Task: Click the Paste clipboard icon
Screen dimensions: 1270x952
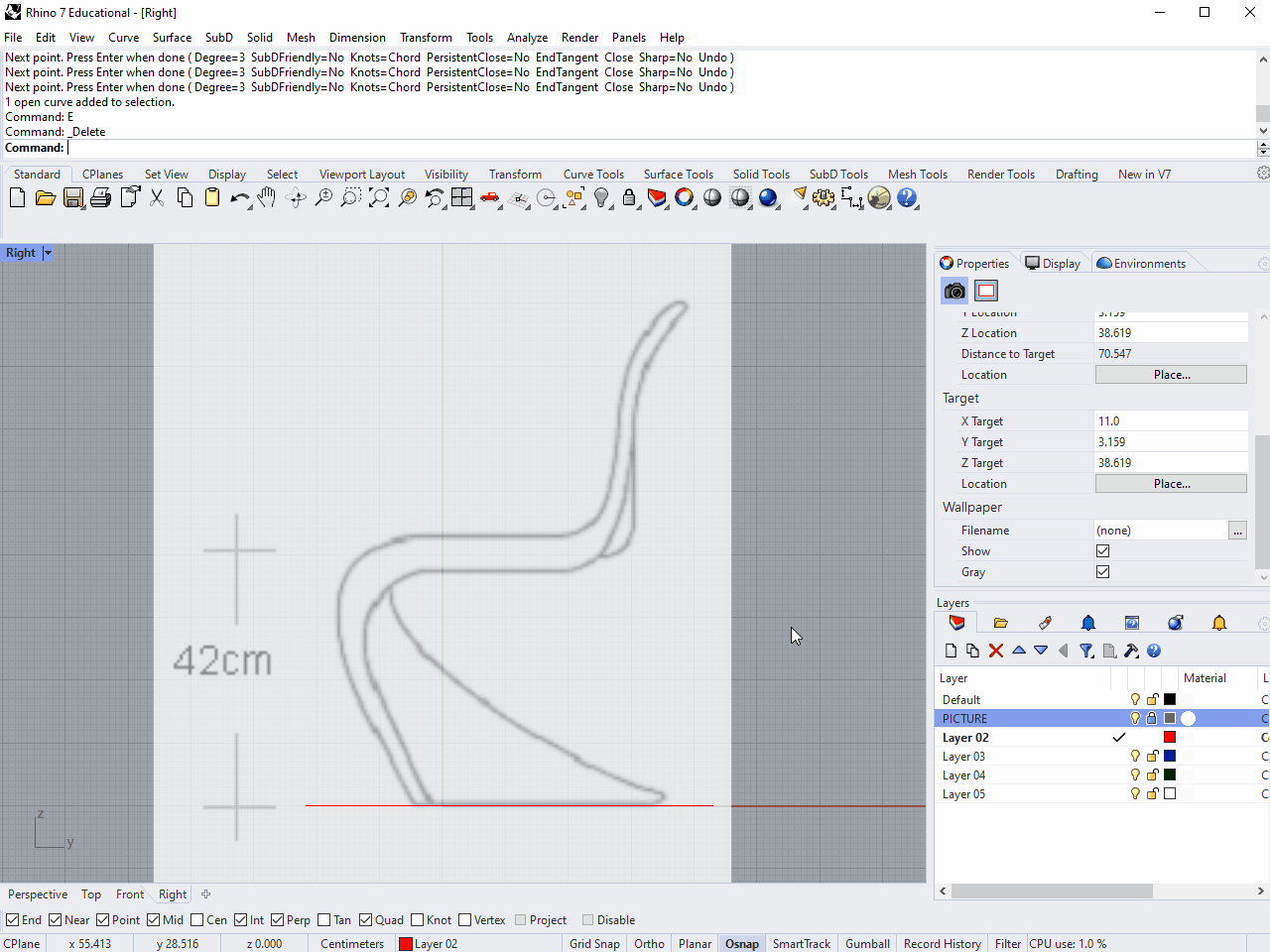Action: click(212, 197)
